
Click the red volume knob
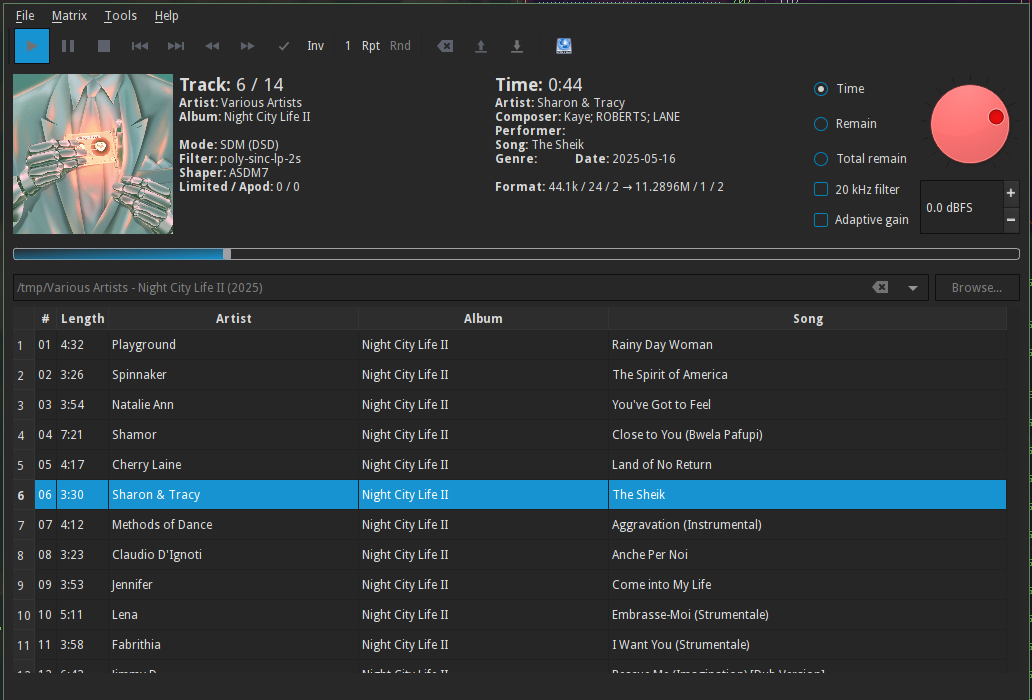[x=969, y=124]
